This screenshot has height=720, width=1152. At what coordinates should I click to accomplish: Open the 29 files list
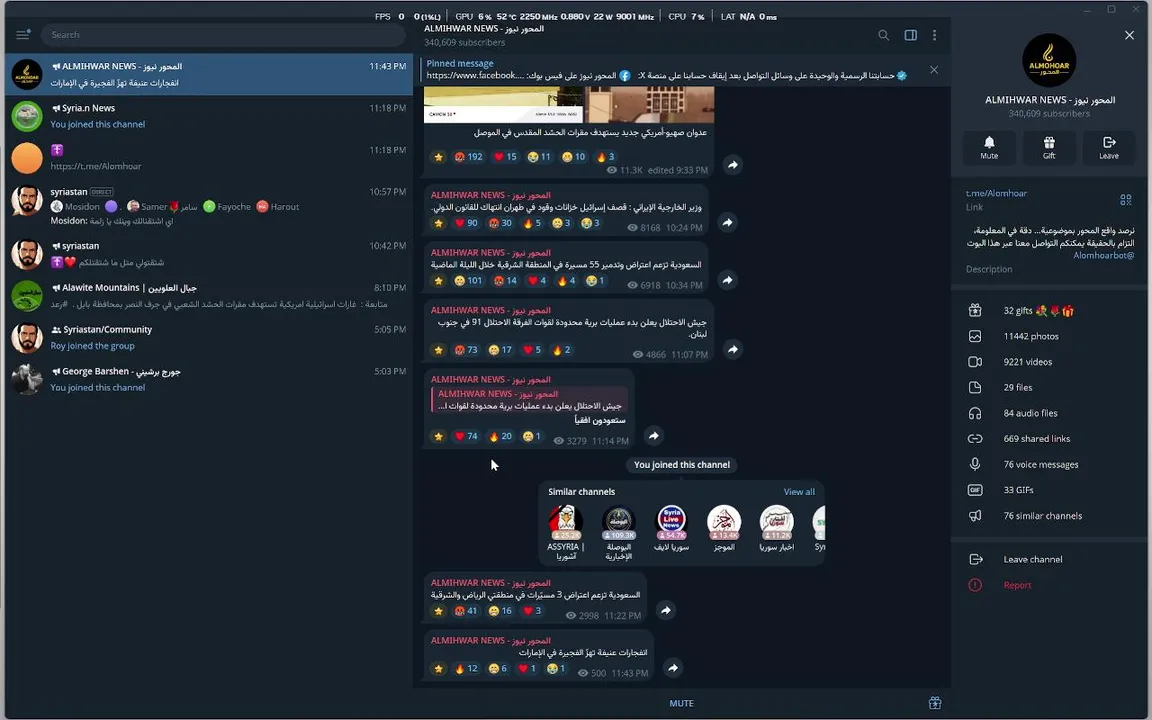(1049, 387)
